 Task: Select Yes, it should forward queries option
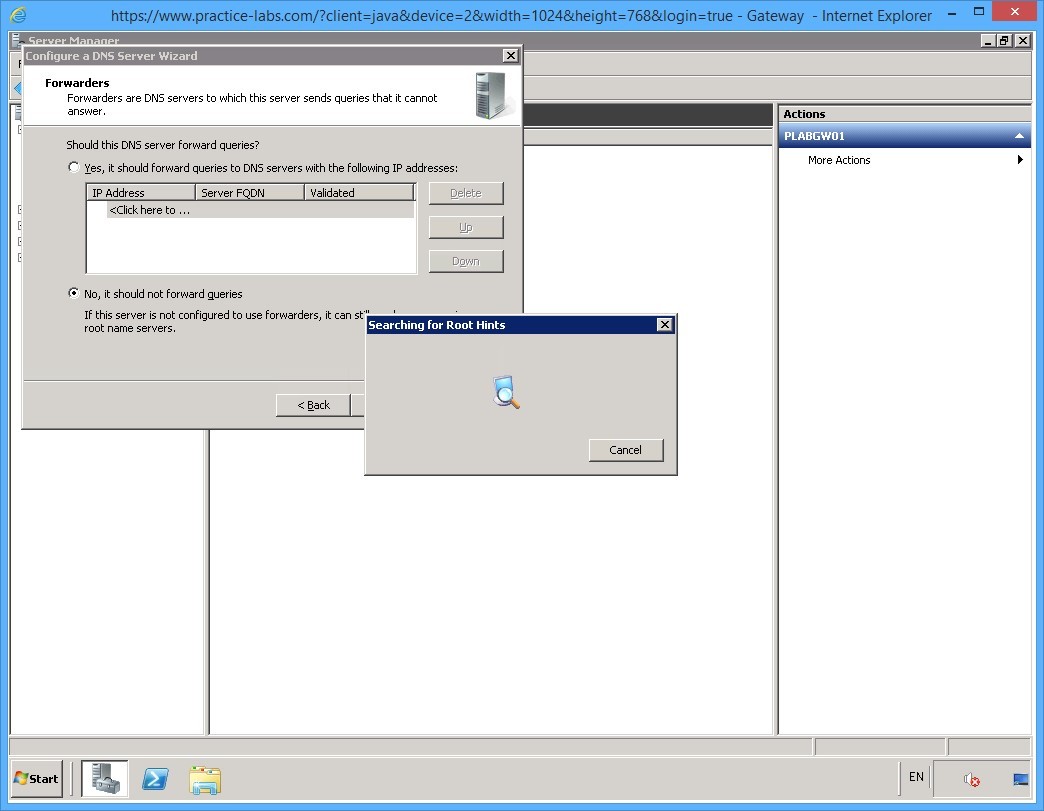coord(73,167)
